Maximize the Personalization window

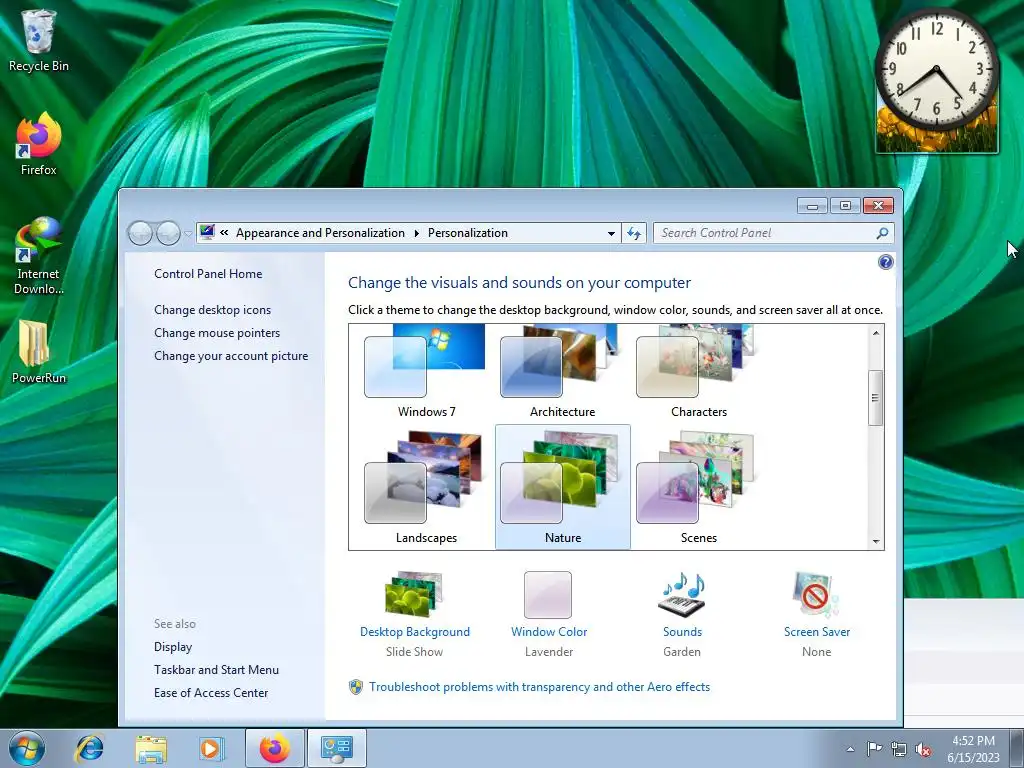click(845, 206)
